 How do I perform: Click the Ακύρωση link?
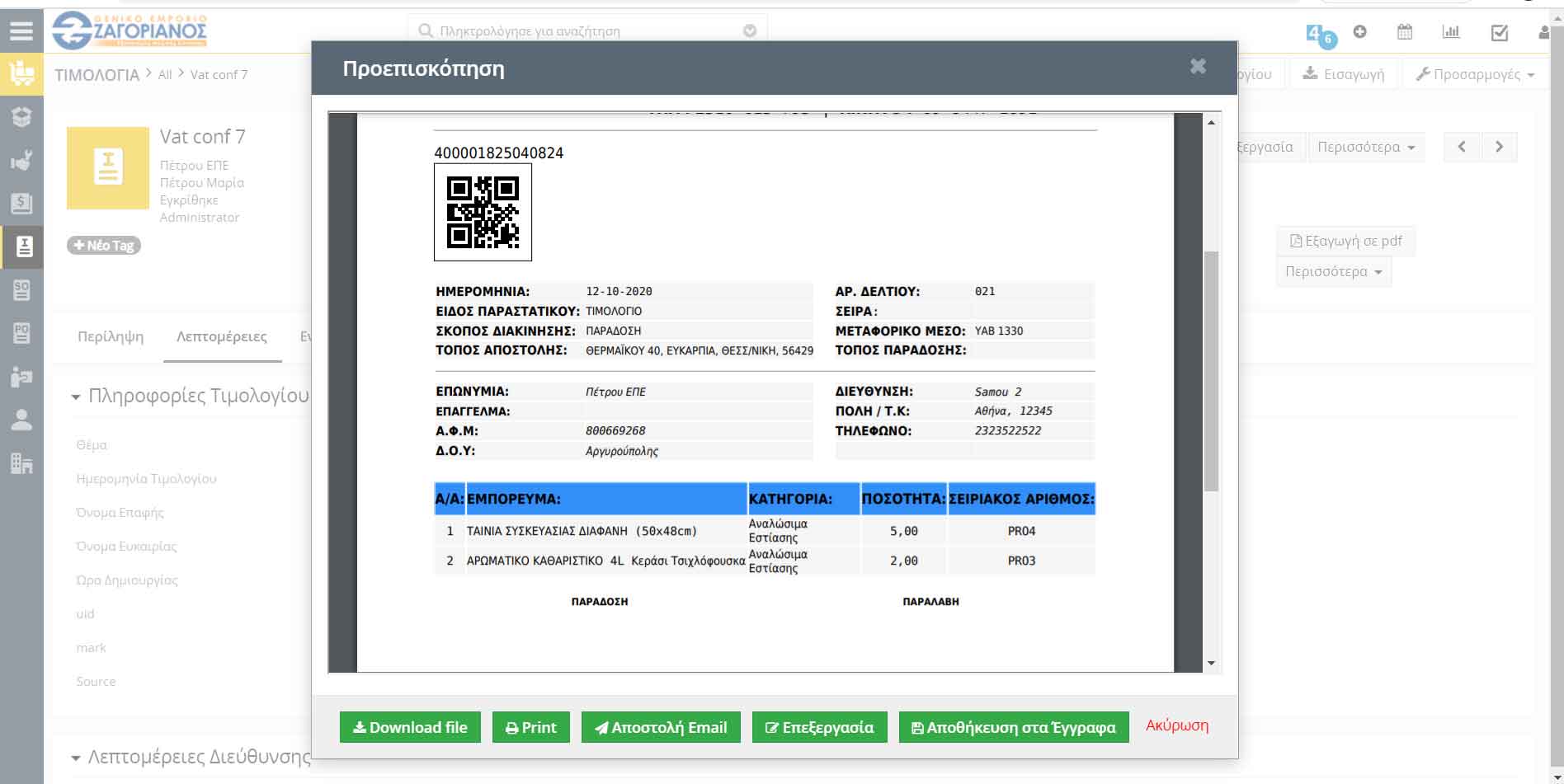tap(1176, 725)
